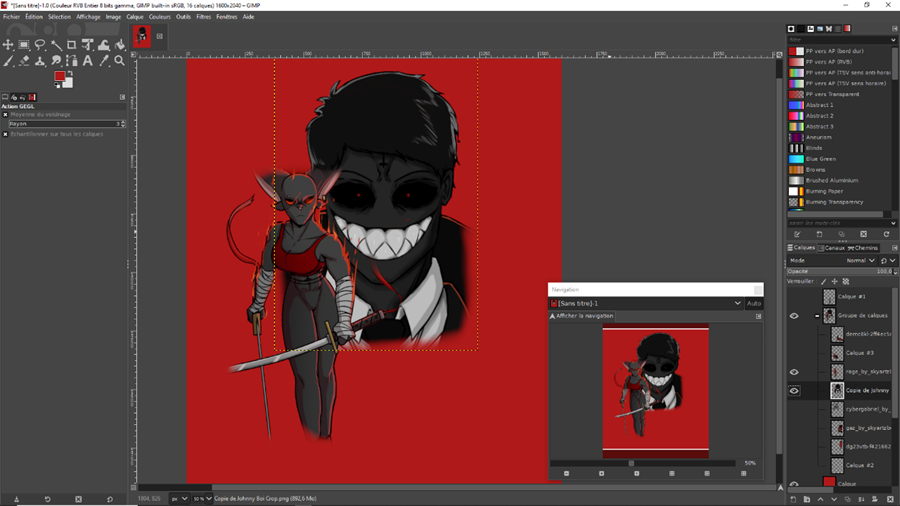Switch to the Canaux tab

coord(833,248)
